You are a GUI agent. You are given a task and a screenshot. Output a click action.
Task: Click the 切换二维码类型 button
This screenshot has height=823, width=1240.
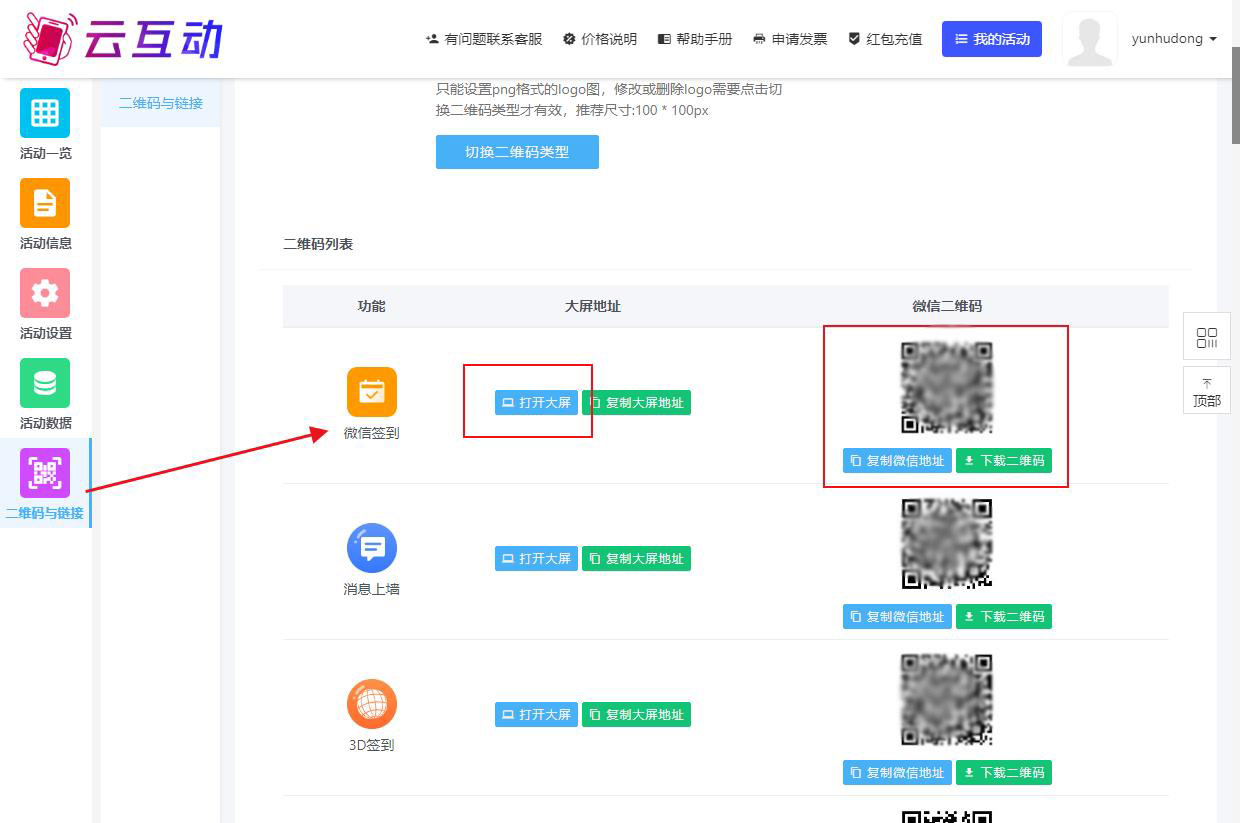coord(517,152)
